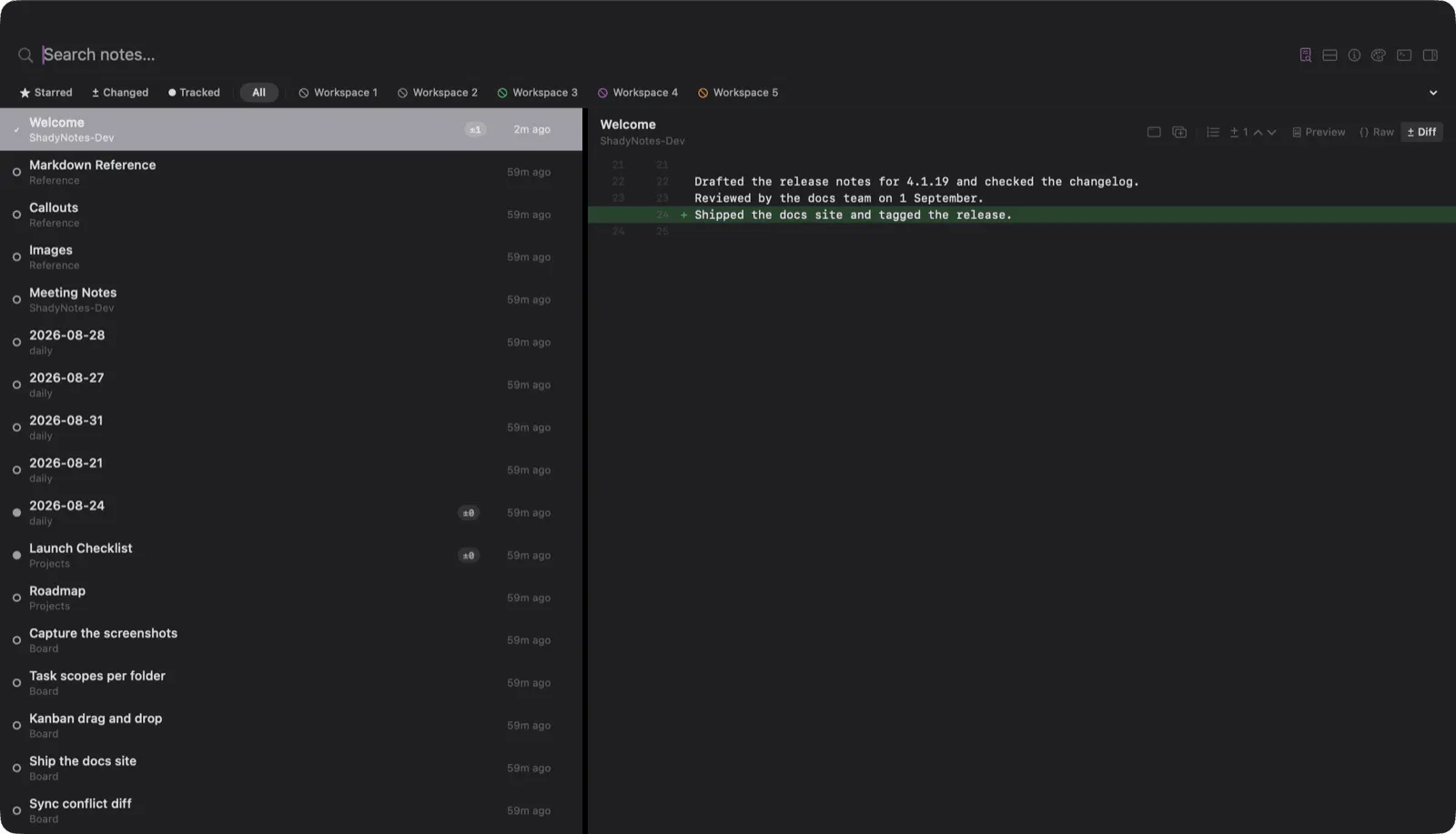Screen dimensions: 1456x834
Task: Toggle tracking dot on Launch Checklist row
Action: [x=16, y=555]
